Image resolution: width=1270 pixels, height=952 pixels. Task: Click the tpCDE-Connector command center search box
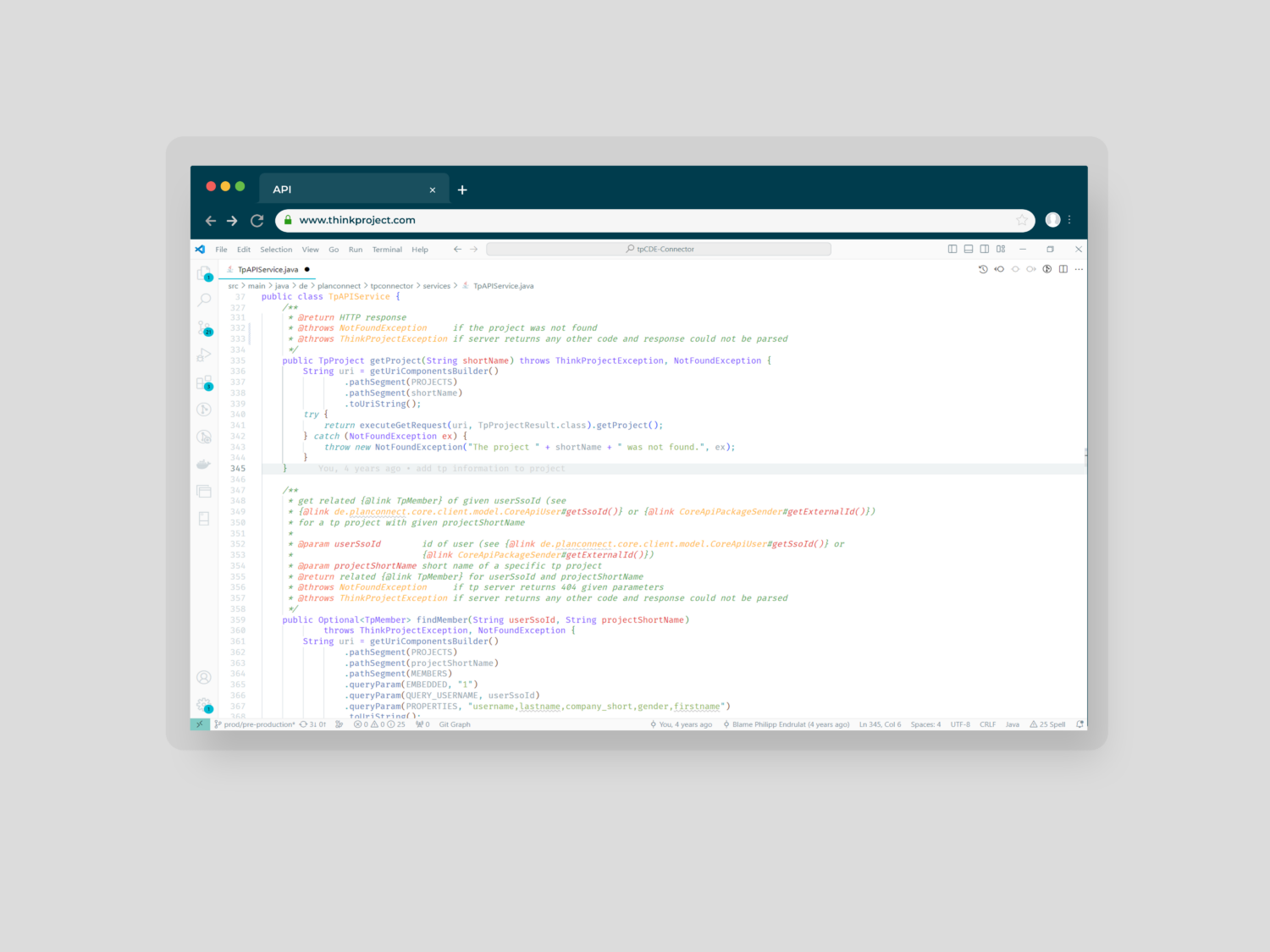(659, 249)
